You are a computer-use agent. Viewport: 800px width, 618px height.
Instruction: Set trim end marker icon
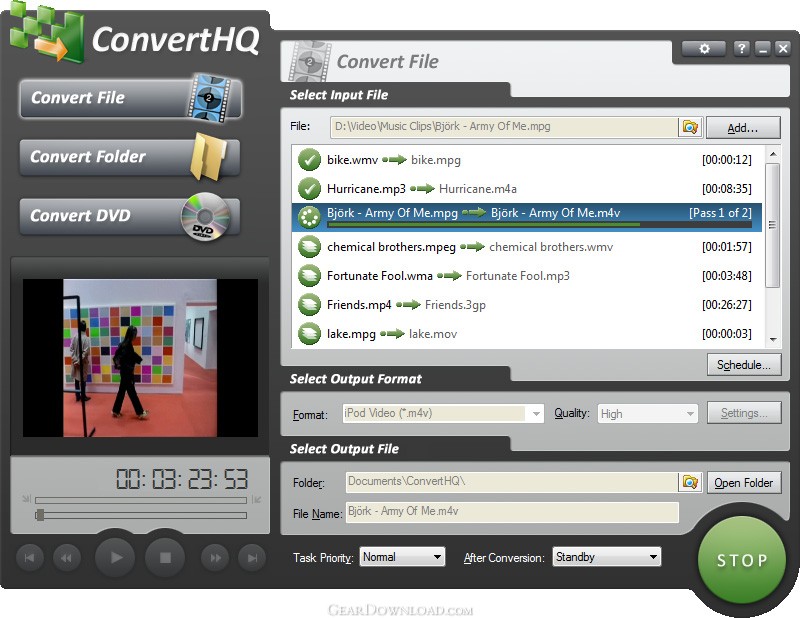[x=256, y=499]
